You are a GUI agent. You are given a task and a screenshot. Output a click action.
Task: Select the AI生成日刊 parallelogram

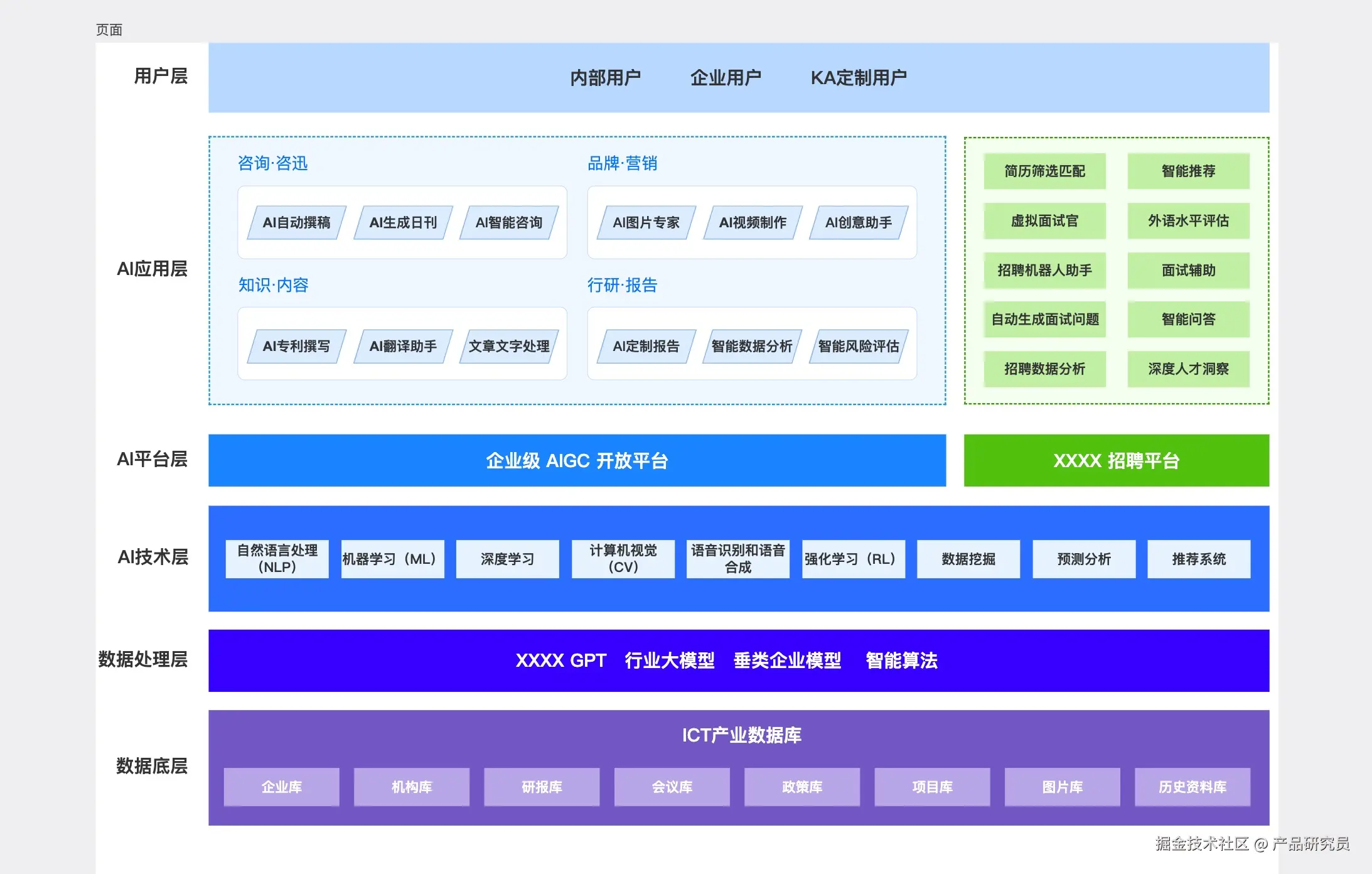pyautogui.click(x=403, y=222)
